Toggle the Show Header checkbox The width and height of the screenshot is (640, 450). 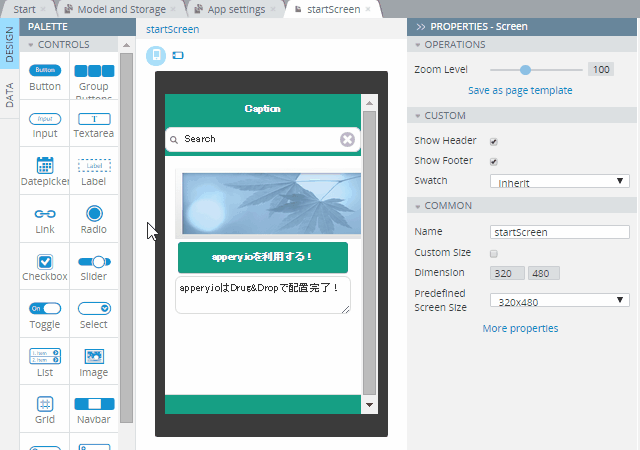click(x=493, y=142)
